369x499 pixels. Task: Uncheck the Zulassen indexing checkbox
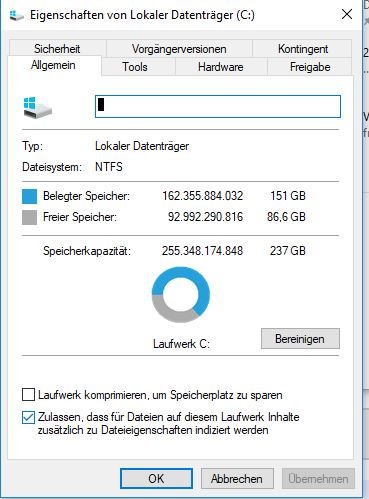(x=28, y=417)
